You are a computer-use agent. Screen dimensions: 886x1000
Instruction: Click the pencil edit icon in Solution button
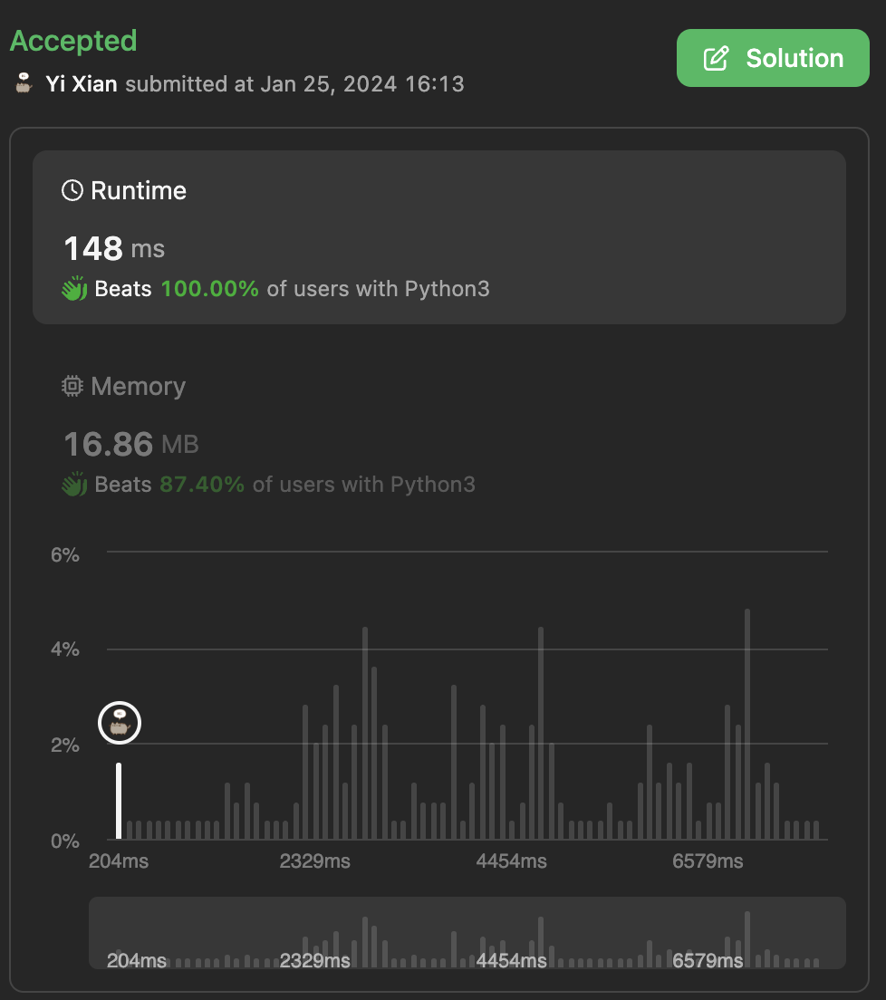pyautogui.click(x=716, y=59)
